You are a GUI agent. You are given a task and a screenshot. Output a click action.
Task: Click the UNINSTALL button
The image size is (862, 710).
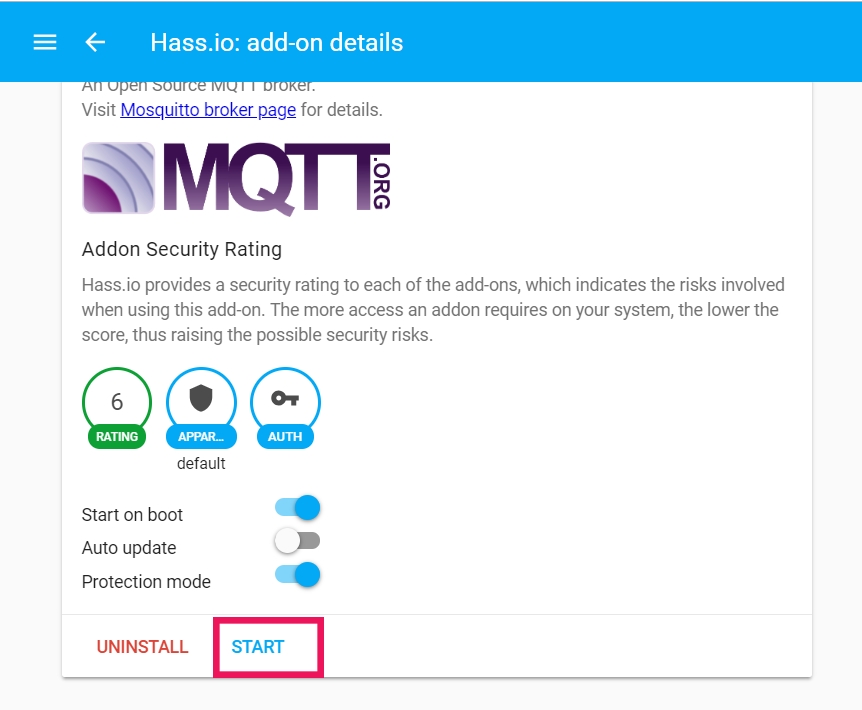[x=142, y=647]
